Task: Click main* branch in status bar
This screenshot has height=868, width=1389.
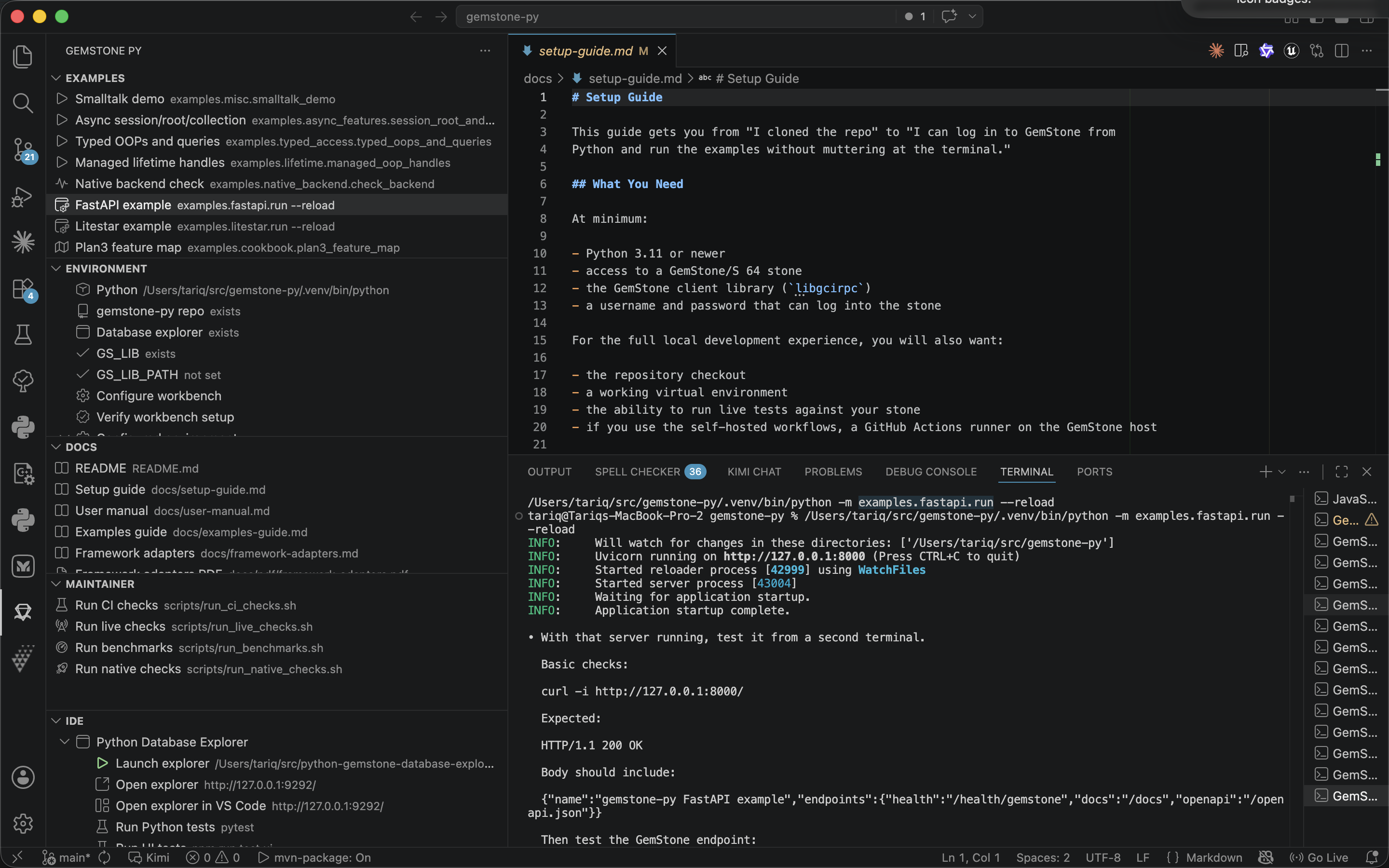Action: click(x=67, y=858)
